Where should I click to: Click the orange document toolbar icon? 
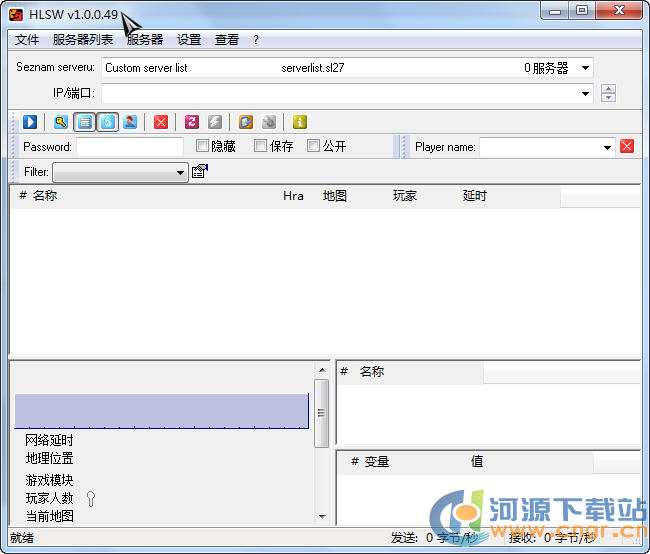pyautogui.click(x=246, y=122)
